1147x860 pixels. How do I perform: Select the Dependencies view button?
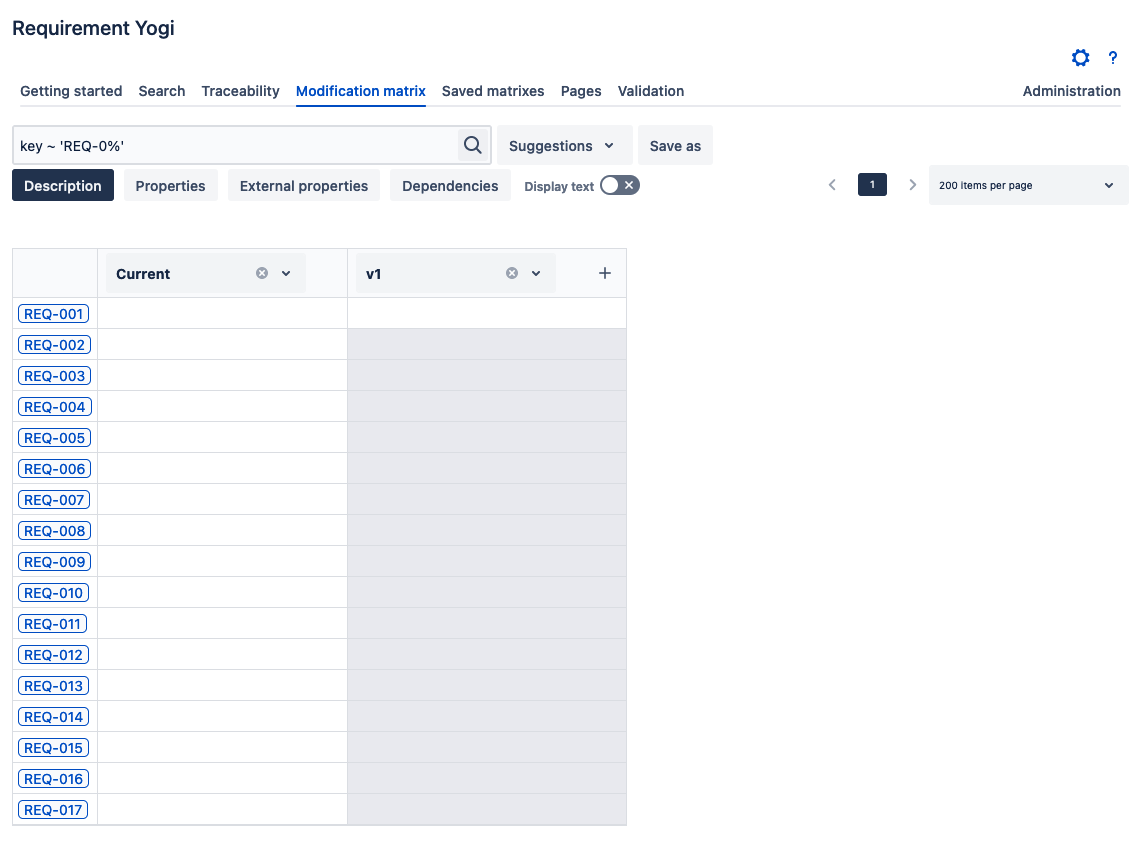pyautogui.click(x=450, y=186)
